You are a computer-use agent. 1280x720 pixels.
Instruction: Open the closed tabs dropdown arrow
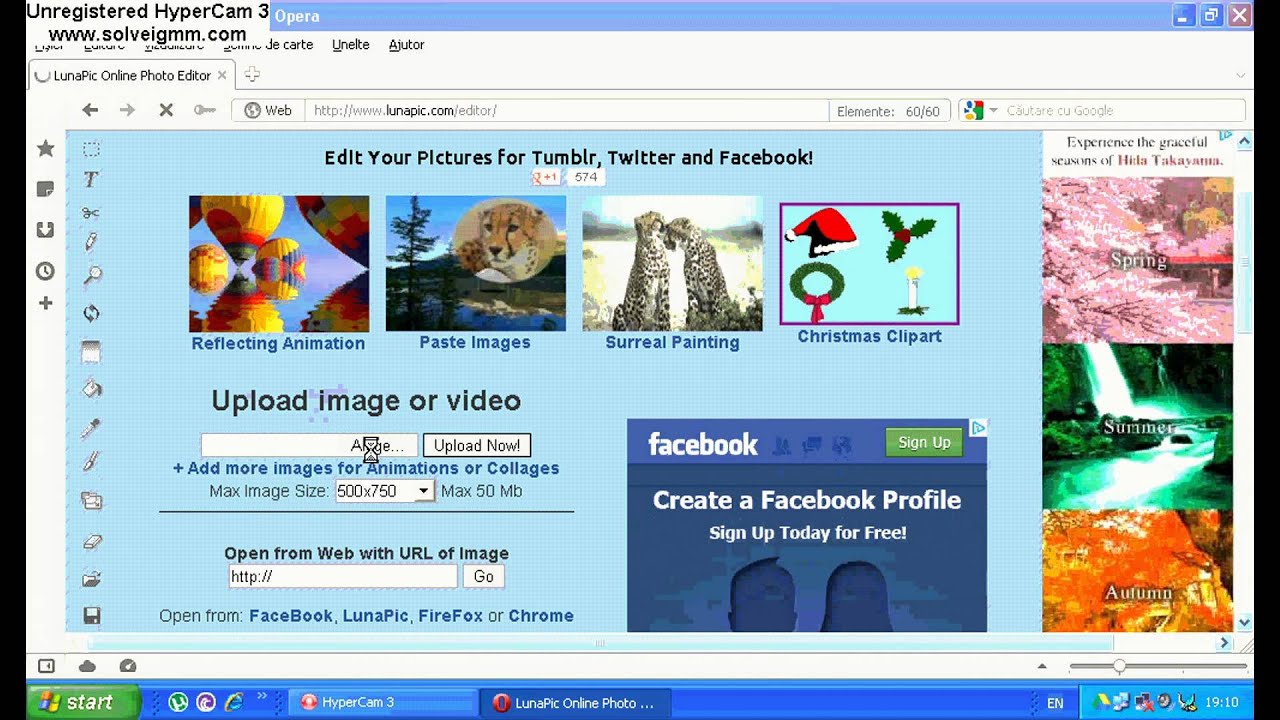(1241, 76)
